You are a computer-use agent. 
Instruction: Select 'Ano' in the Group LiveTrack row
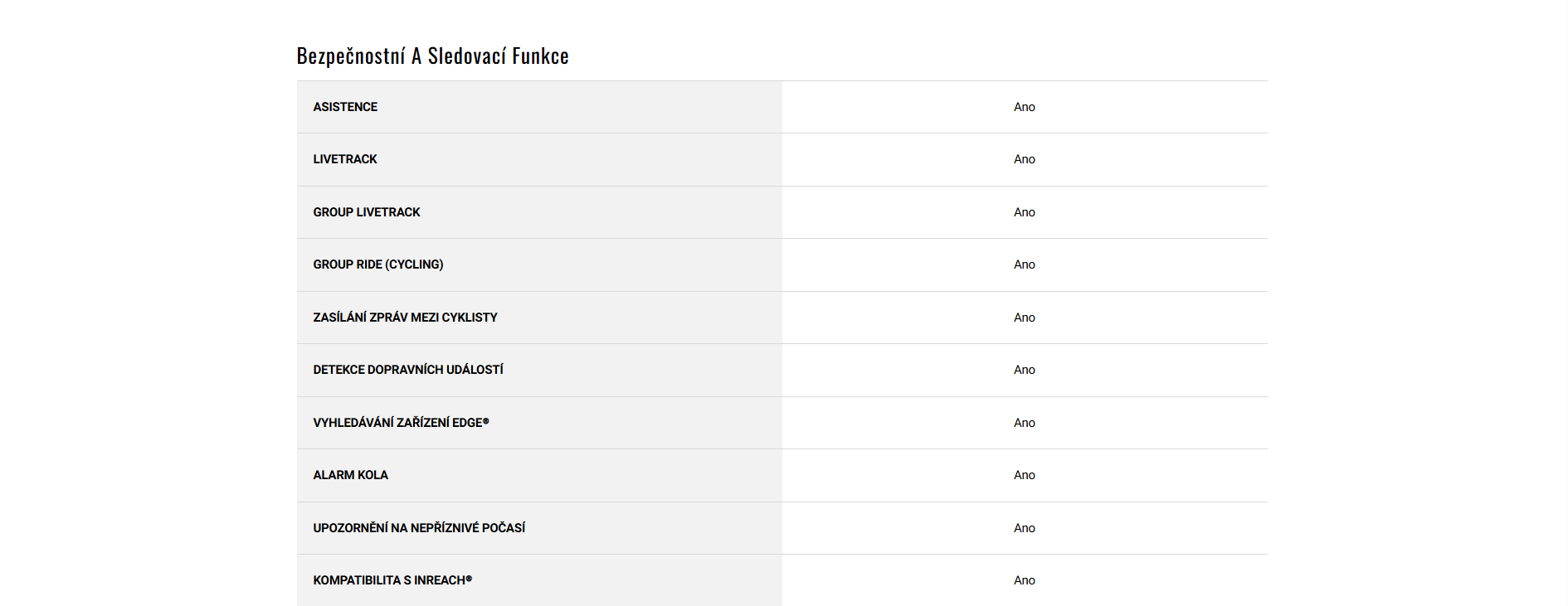(x=1024, y=212)
